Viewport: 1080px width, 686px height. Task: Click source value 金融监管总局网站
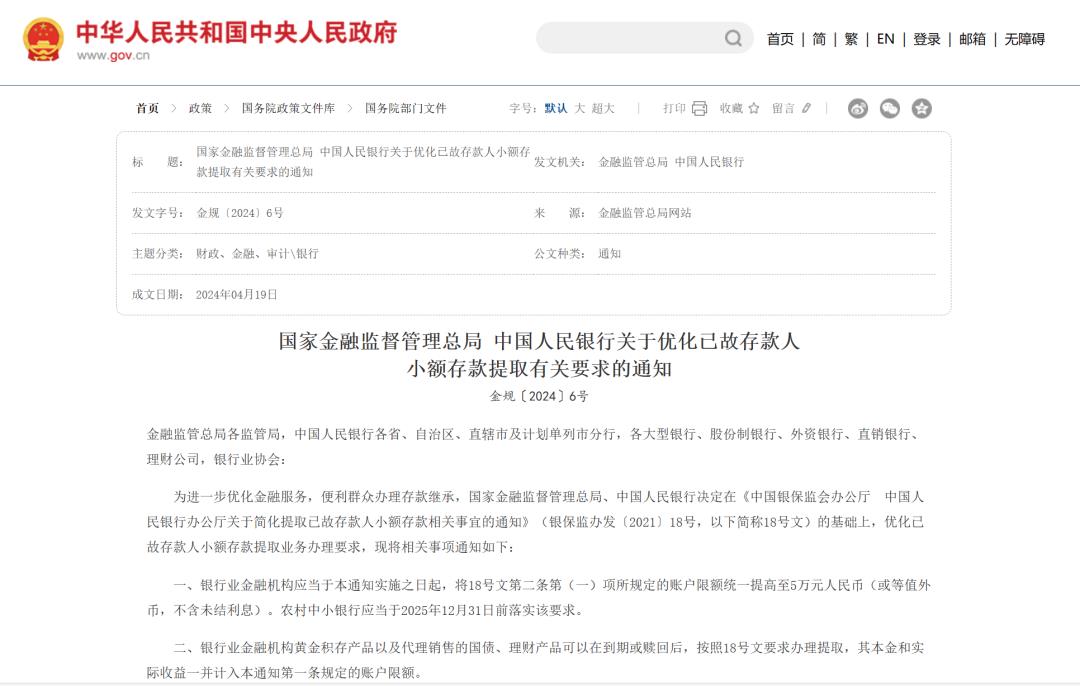[645, 213]
